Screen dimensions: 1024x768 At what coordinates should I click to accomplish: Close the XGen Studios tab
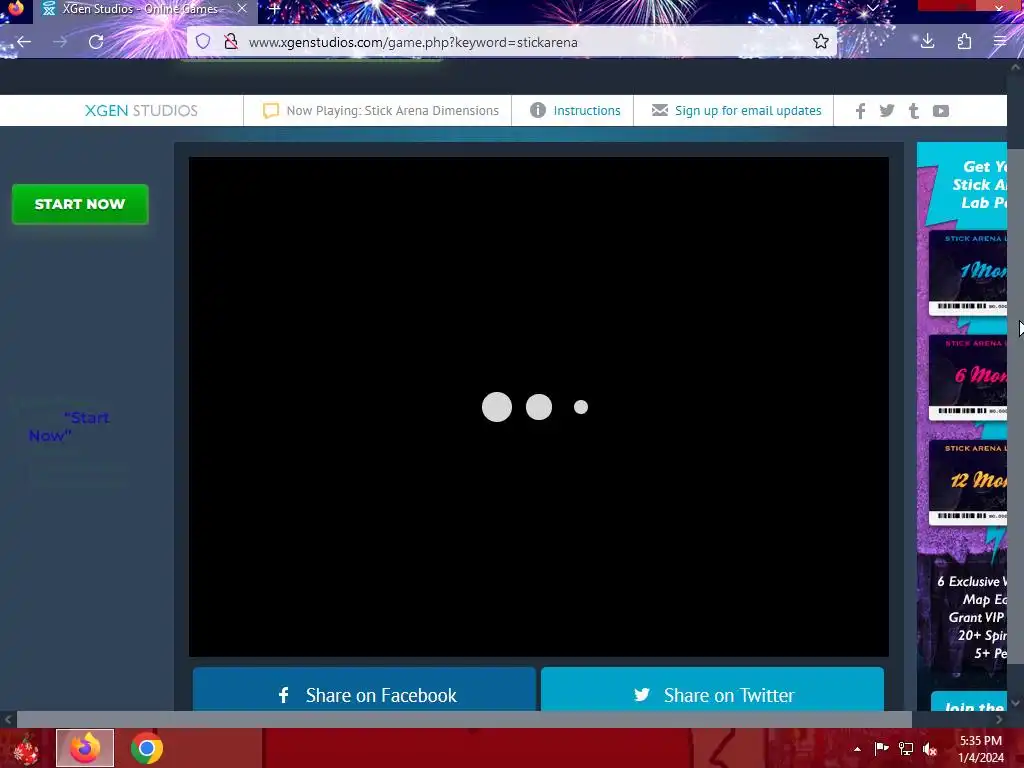click(242, 9)
